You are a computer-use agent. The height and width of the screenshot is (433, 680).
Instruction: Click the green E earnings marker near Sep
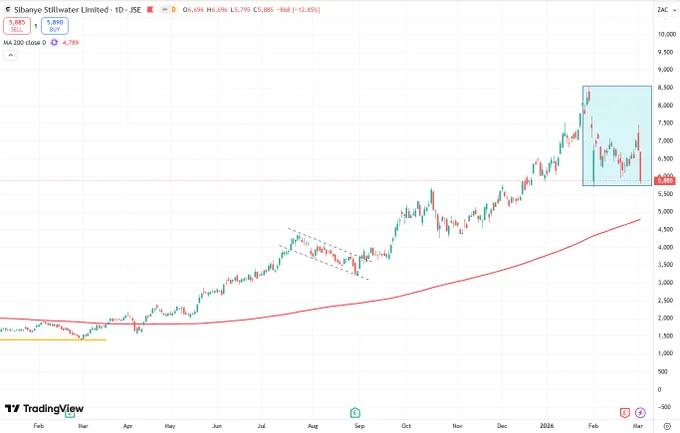355,413
